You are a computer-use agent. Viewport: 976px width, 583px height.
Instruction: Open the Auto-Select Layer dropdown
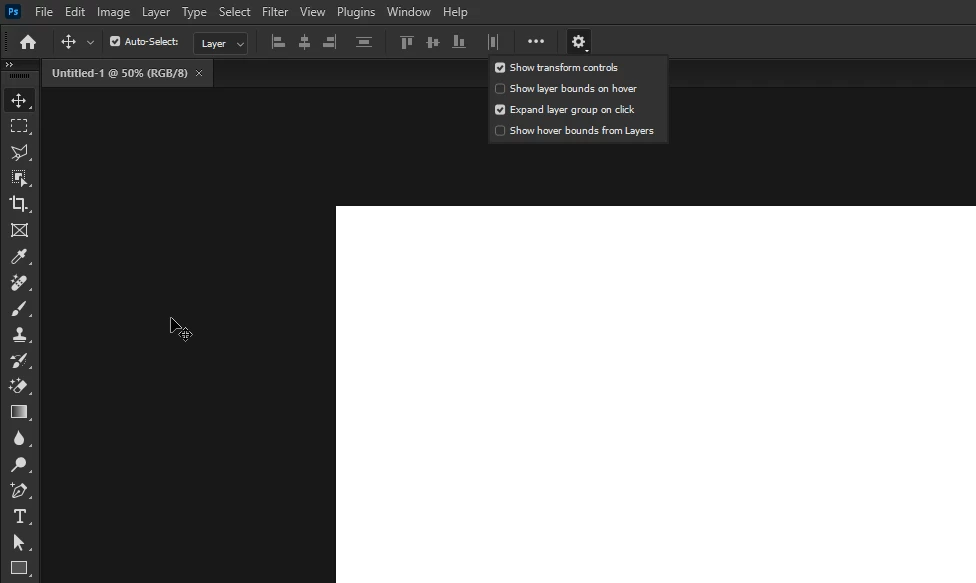(221, 44)
